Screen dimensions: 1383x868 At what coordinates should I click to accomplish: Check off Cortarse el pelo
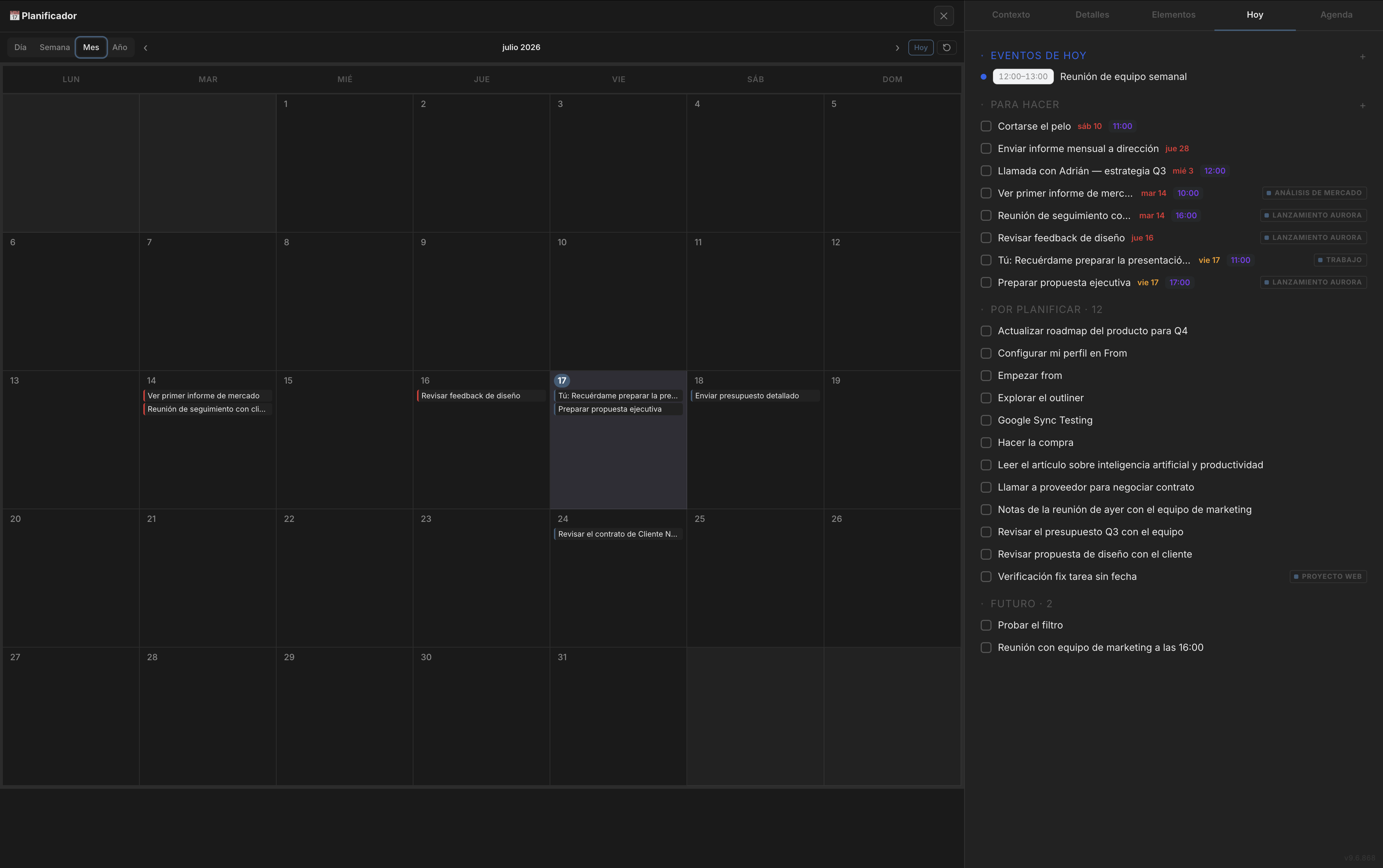(x=986, y=126)
